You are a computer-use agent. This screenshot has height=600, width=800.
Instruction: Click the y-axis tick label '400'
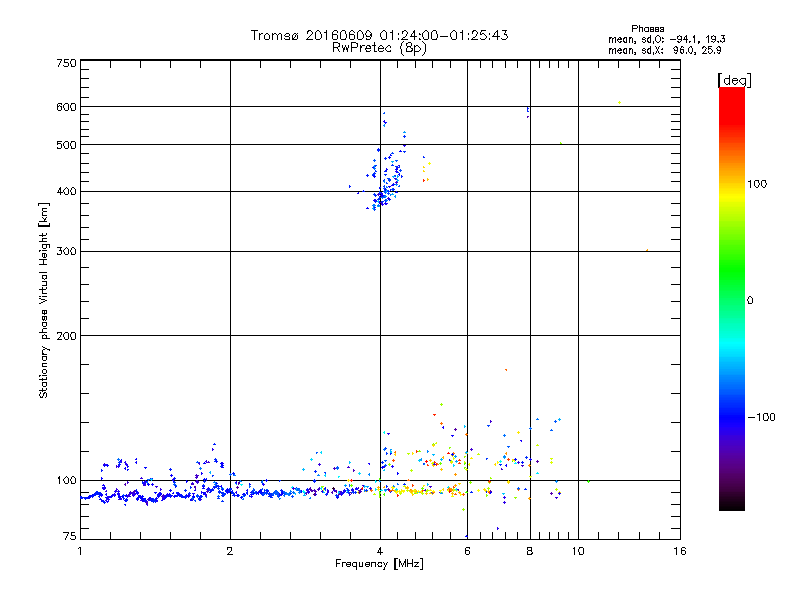67,191
